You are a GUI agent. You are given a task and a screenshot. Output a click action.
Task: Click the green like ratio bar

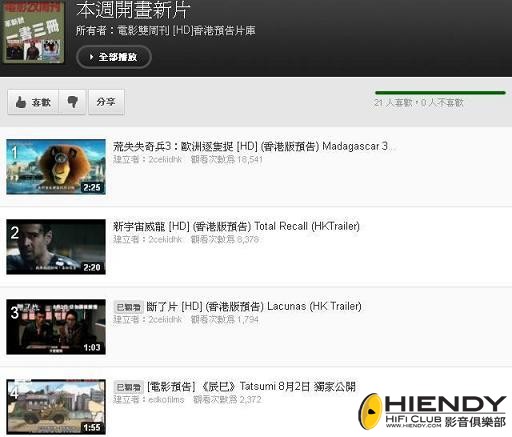click(x=440, y=93)
